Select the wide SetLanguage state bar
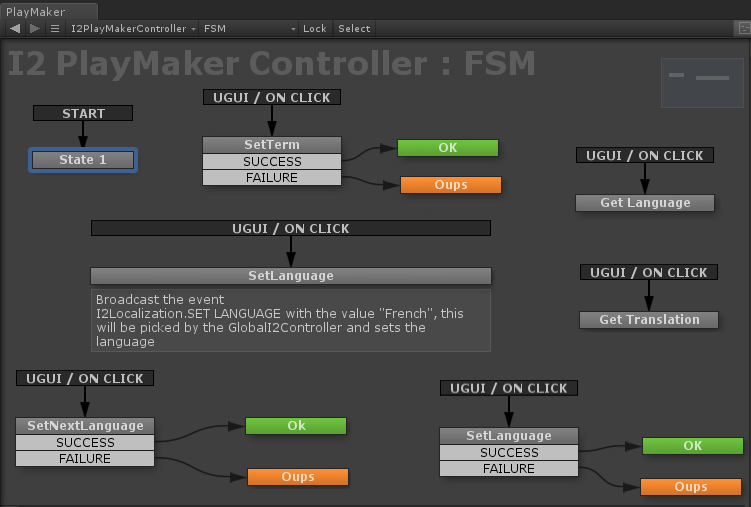Viewport: 751px width, 507px height. pyautogui.click(x=291, y=276)
